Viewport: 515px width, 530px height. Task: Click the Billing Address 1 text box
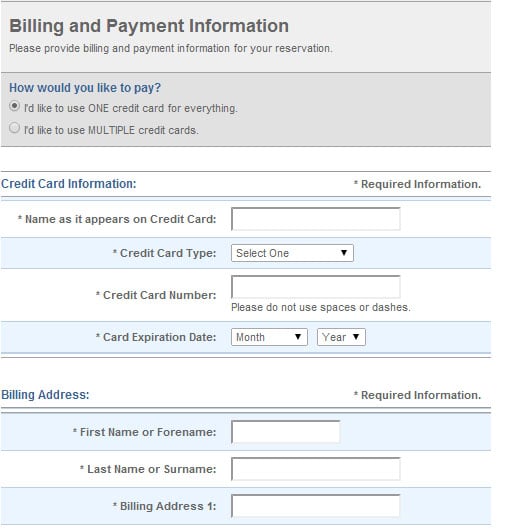point(316,506)
